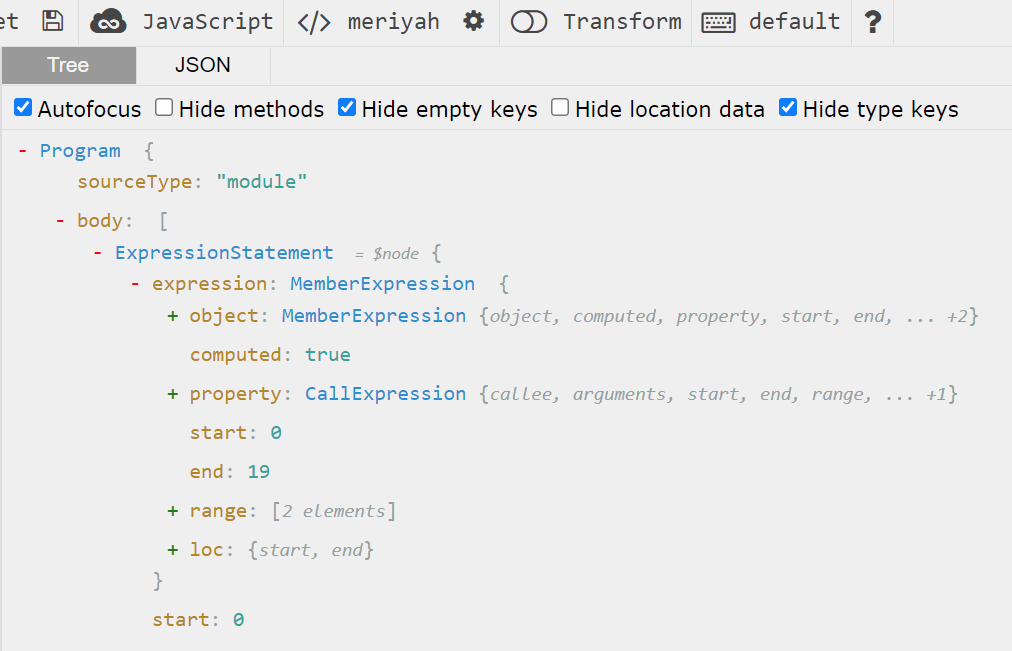Collapse the Program root node
The width and height of the screenshot is (1012, 651).
click(24, 150)
